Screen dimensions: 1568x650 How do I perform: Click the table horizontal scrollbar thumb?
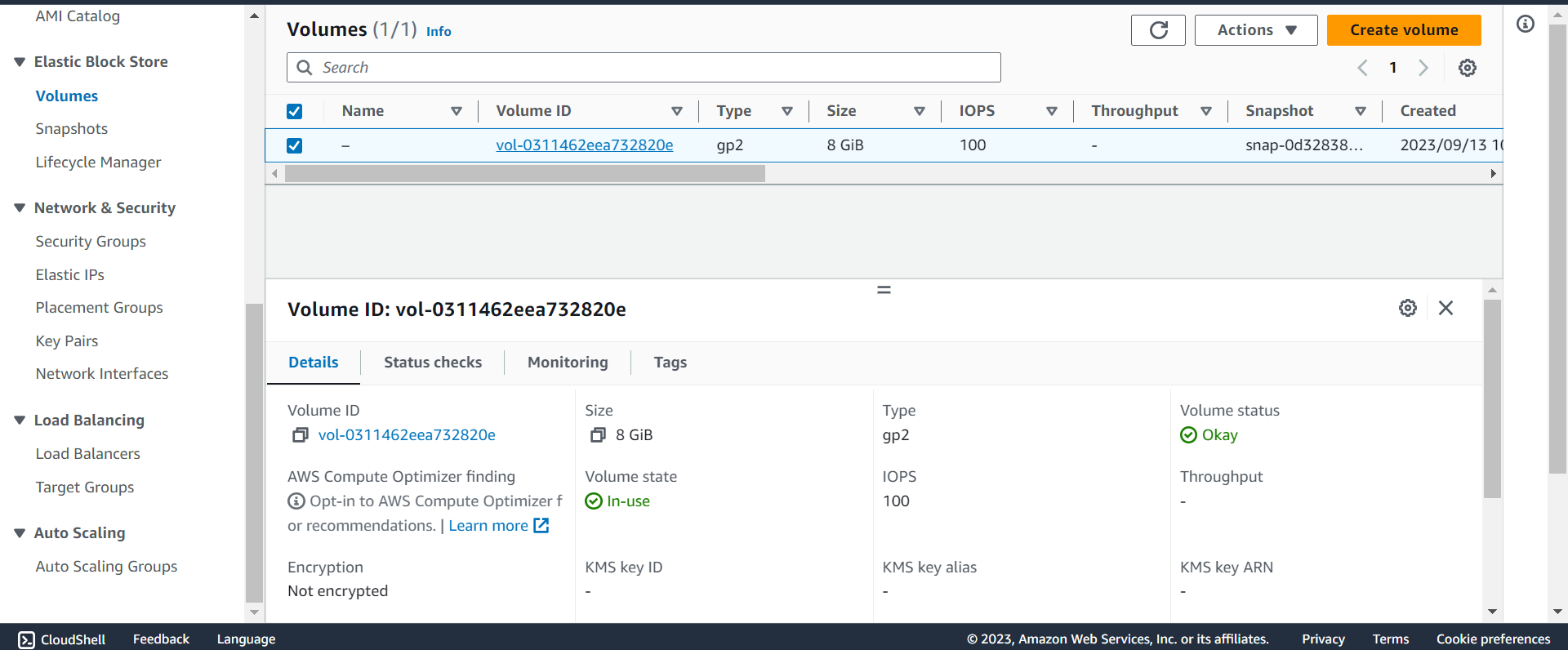[x=525, y=174]
